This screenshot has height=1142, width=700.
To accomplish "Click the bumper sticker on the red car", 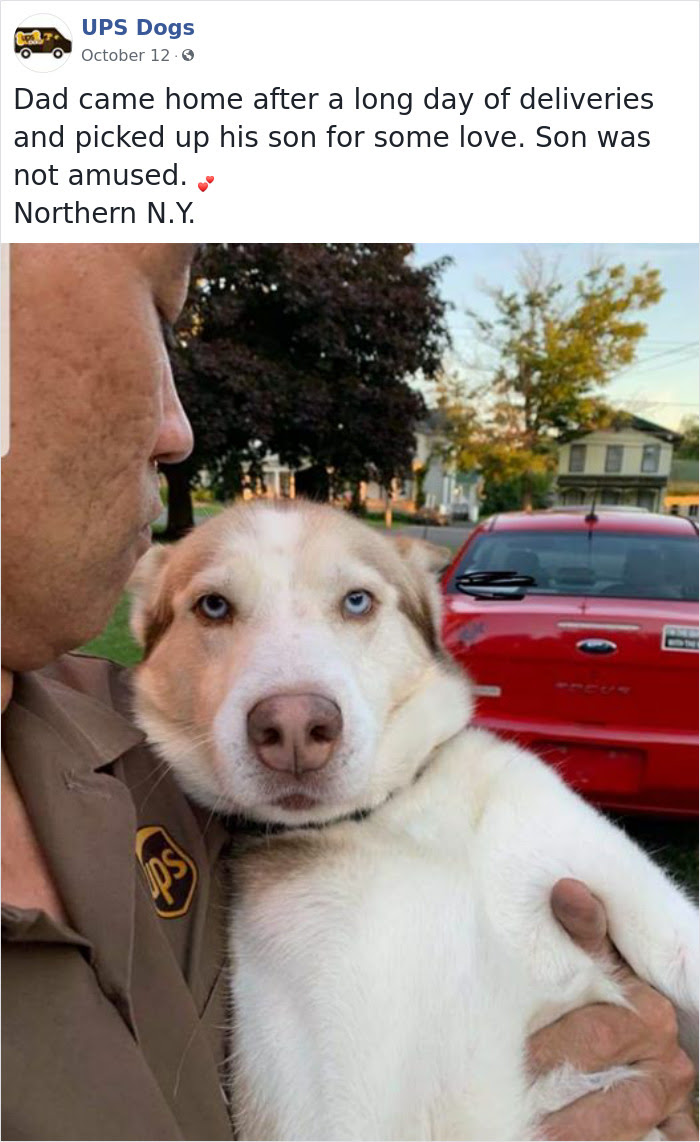I will (x=680, y=638).
